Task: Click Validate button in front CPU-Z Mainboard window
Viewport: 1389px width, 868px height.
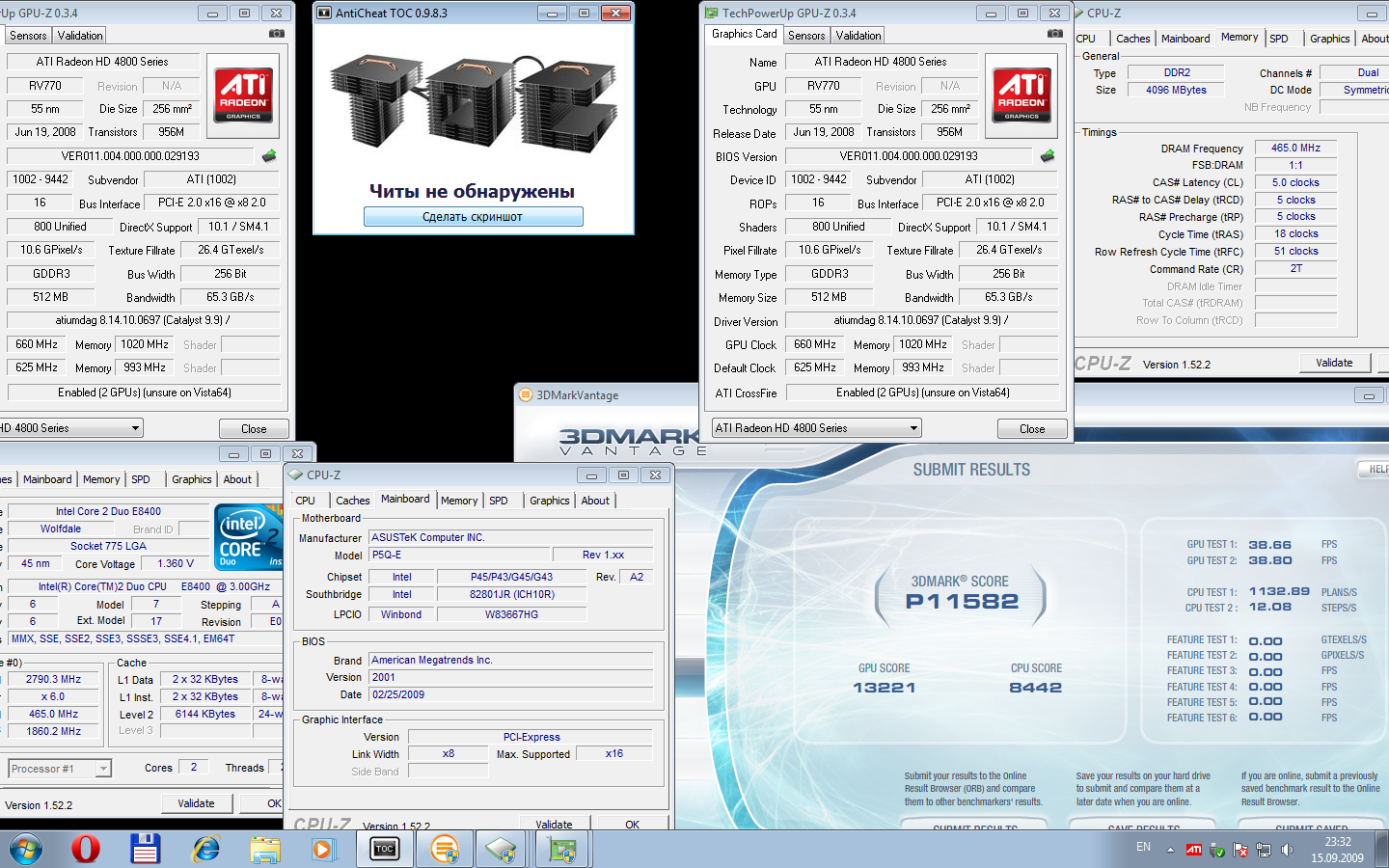Action: pos(554,825)
